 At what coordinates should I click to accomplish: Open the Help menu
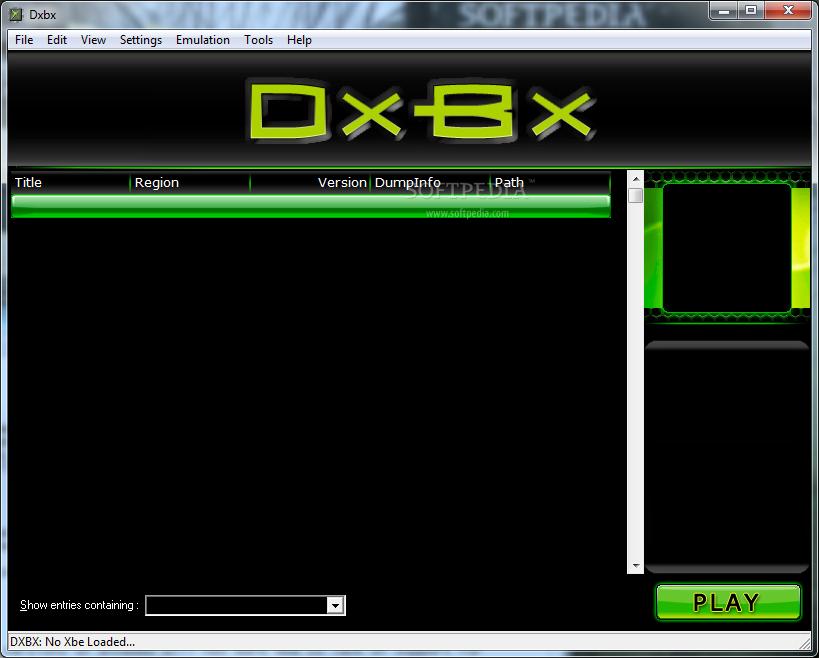(298, 40)
